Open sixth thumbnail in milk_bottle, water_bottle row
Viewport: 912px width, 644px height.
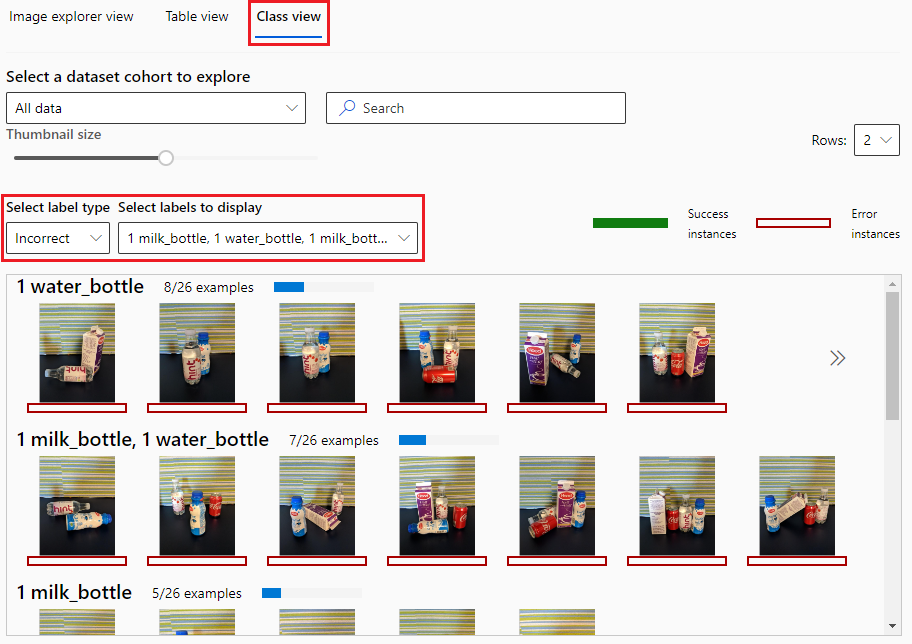pos(677,506)
